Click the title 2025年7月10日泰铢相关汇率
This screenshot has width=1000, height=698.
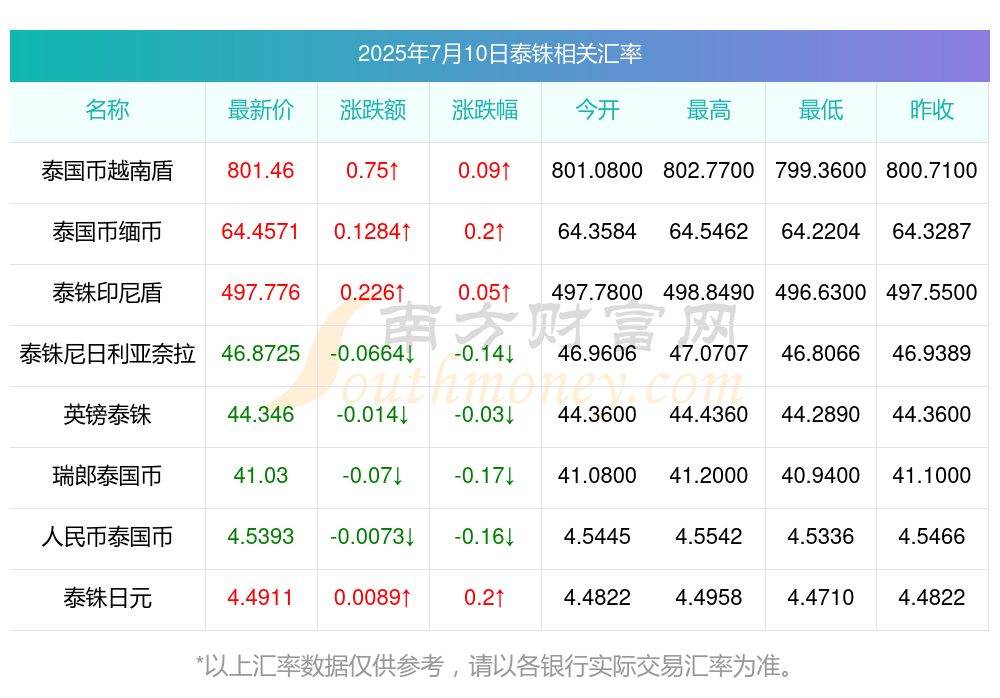point(499,54)
